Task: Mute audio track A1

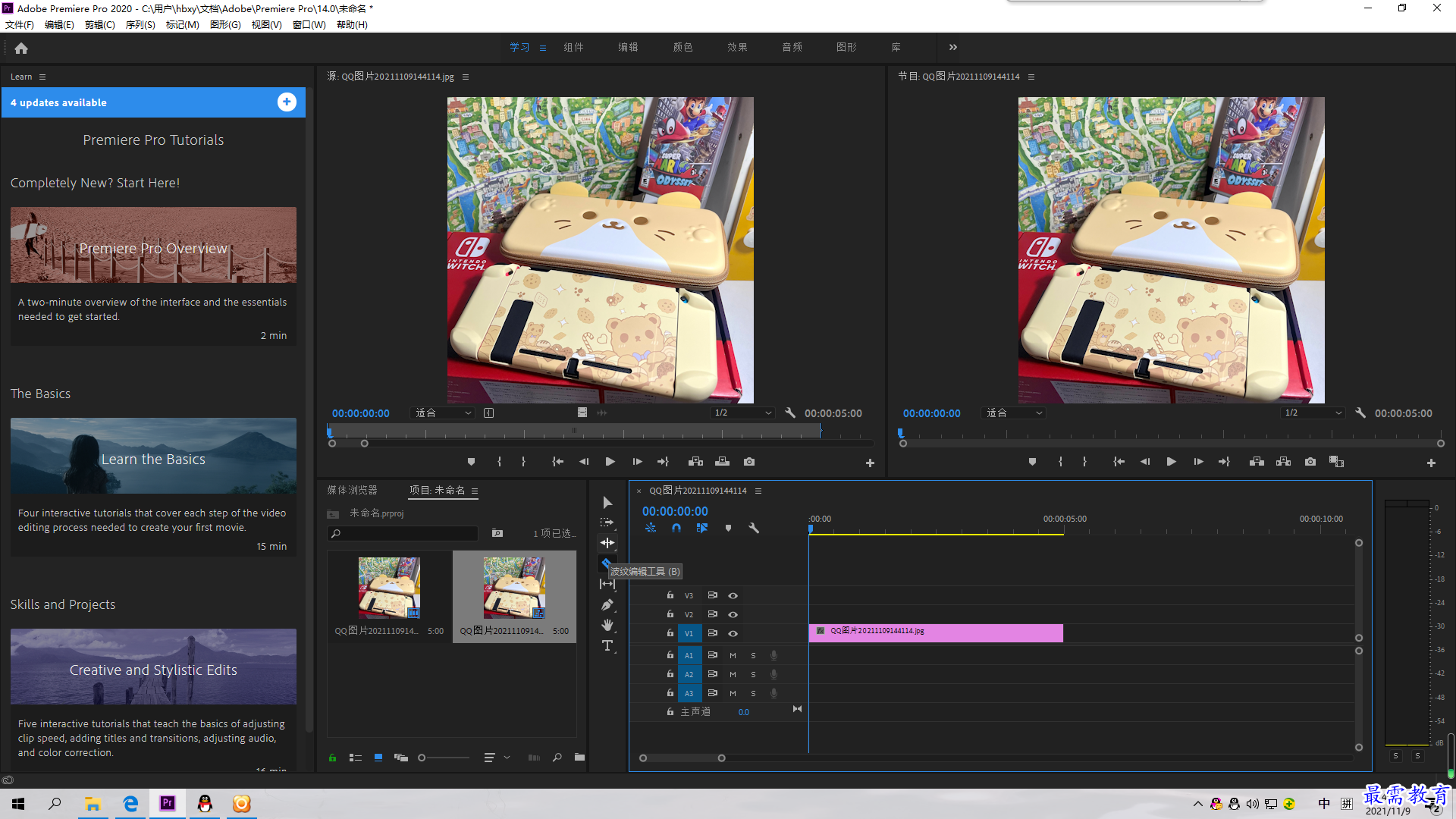Action: [733, 655]
